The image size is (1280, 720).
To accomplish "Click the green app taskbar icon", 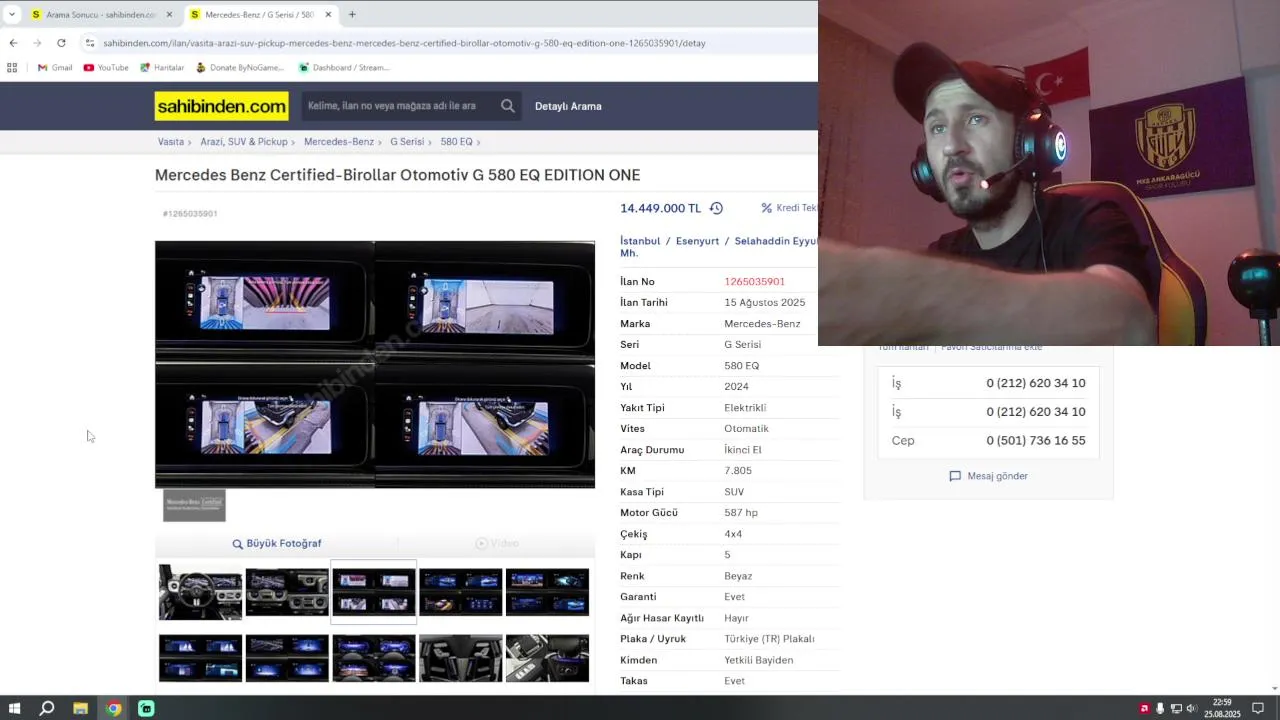I will [146, 708].
